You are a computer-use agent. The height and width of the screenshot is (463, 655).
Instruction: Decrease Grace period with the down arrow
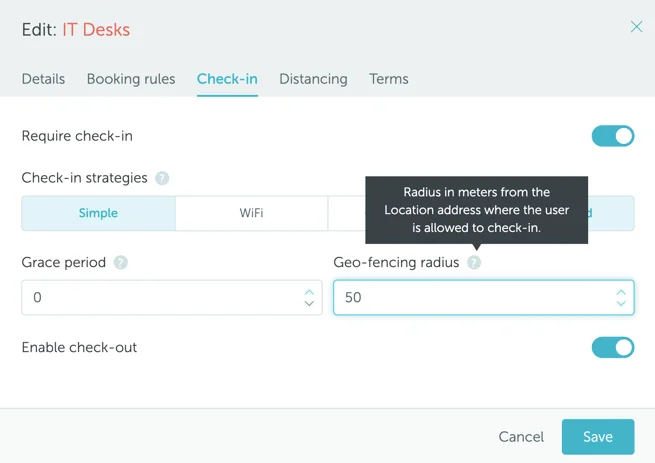click(309, 304)
